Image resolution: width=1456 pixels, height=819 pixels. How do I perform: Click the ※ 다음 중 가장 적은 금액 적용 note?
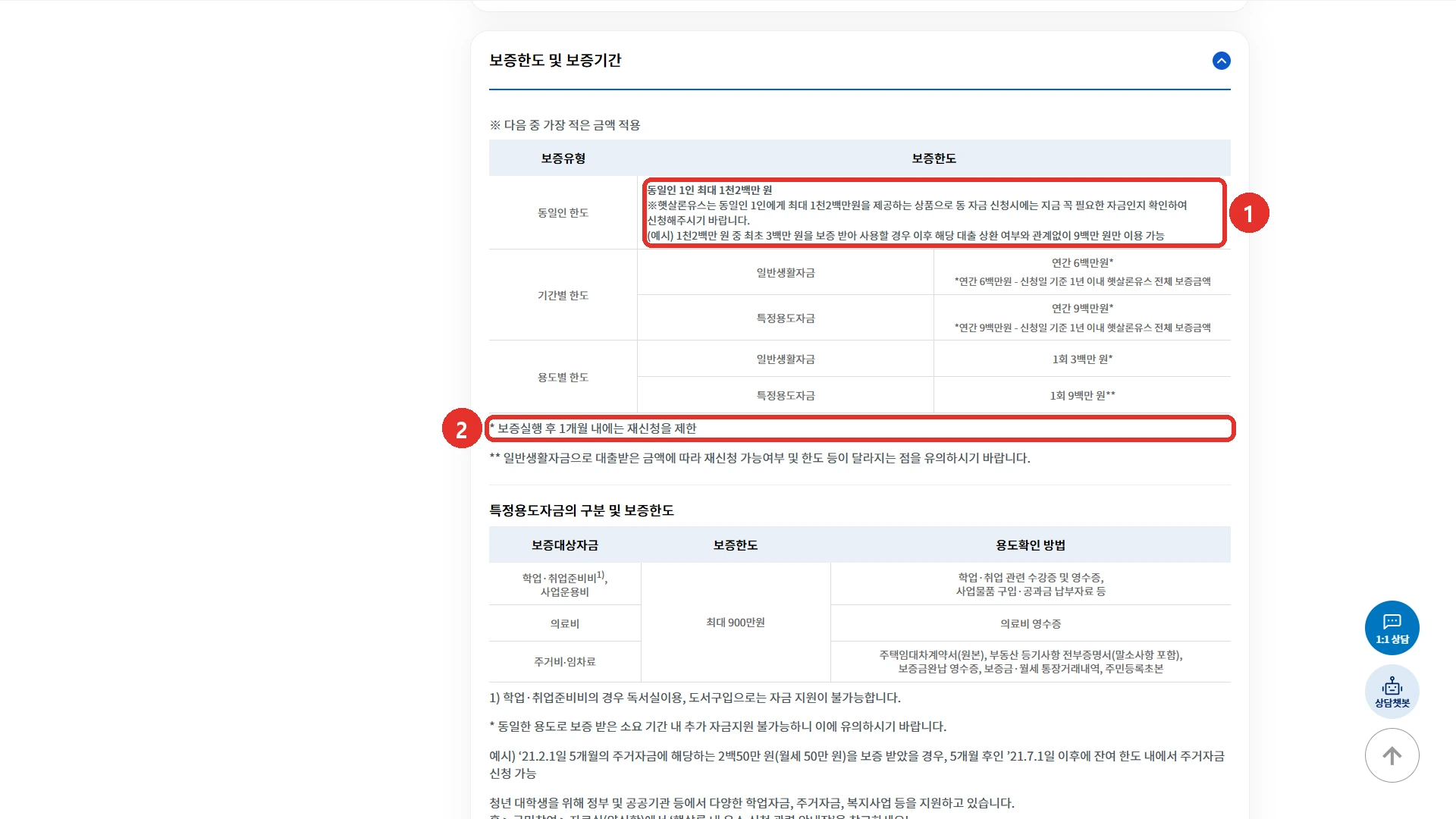click(565, 125)
